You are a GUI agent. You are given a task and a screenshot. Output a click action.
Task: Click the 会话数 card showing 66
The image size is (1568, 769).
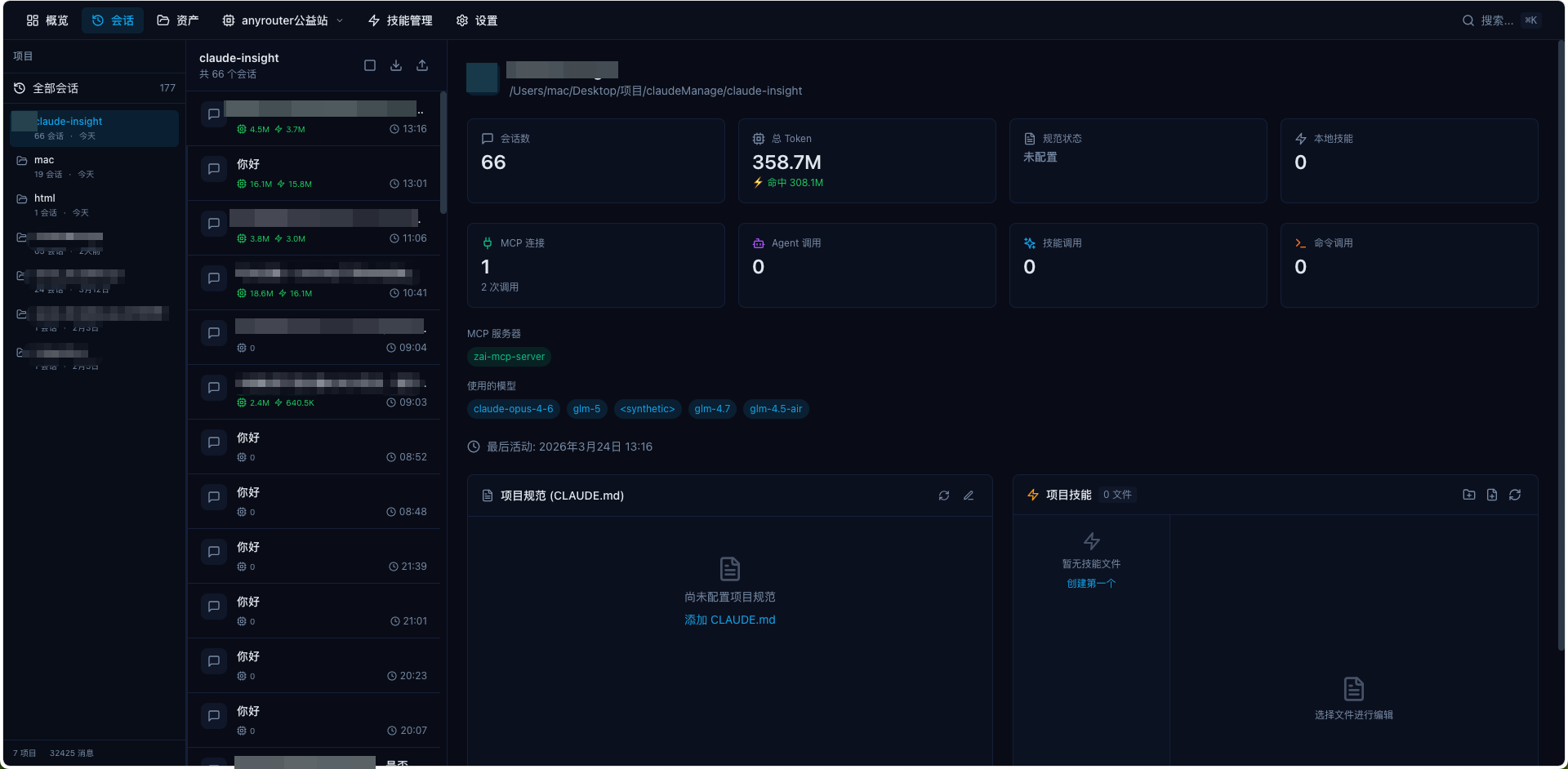coord(596,161)
